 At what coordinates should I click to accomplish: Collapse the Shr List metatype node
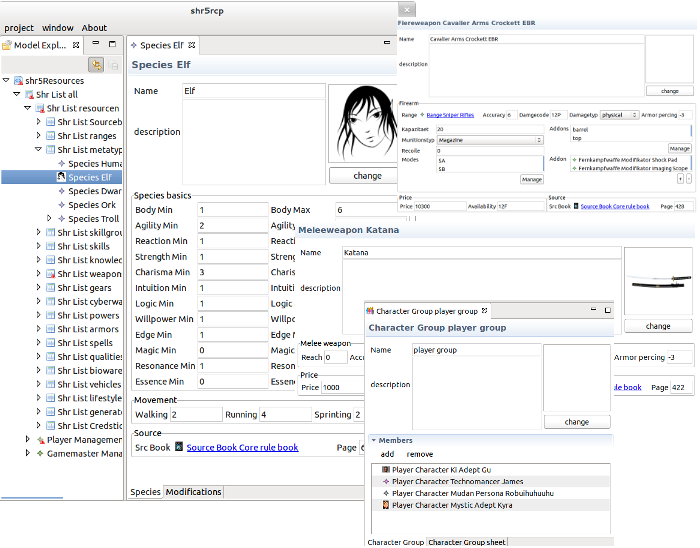[38, 149]
